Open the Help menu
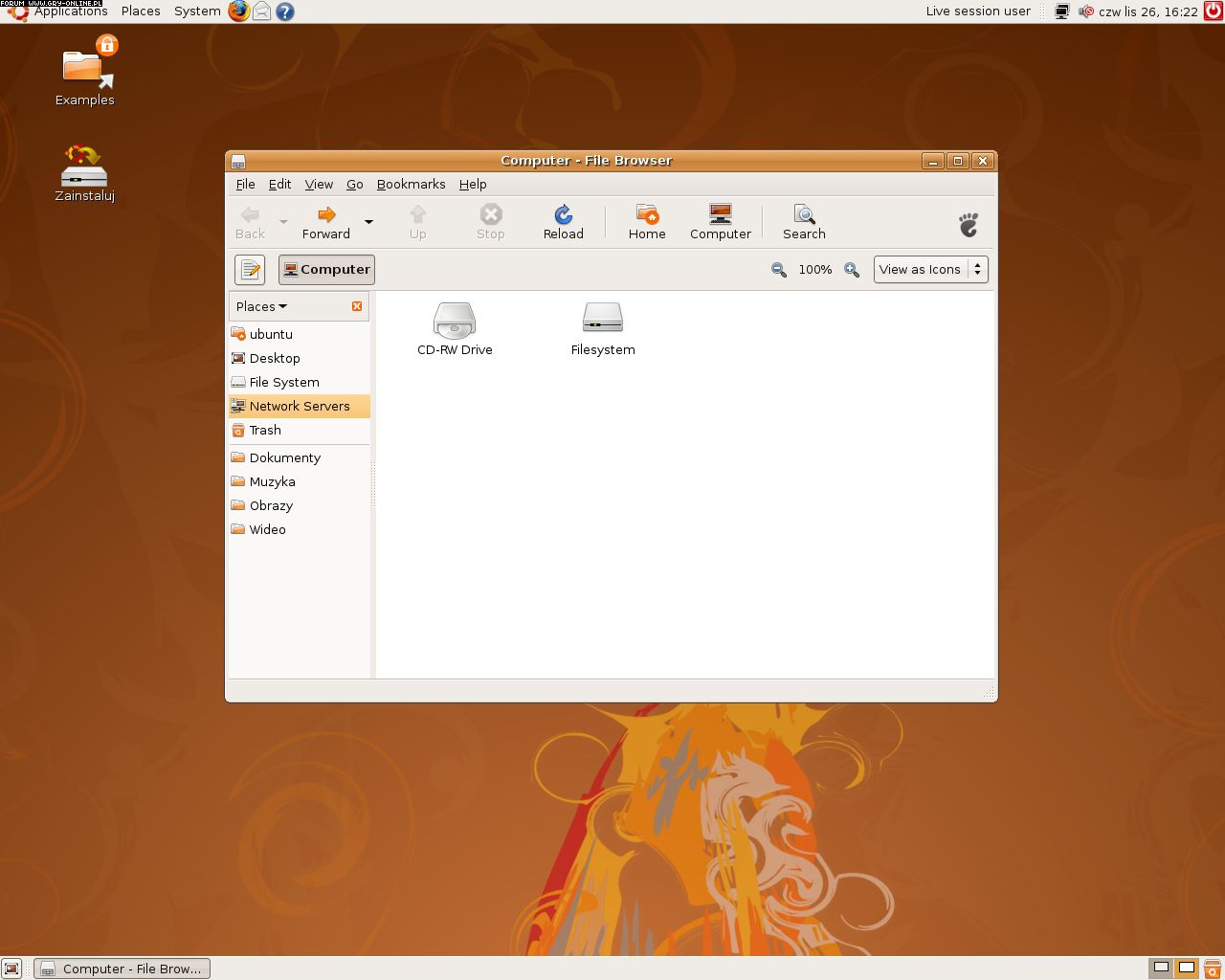 (x=473, y=184)
